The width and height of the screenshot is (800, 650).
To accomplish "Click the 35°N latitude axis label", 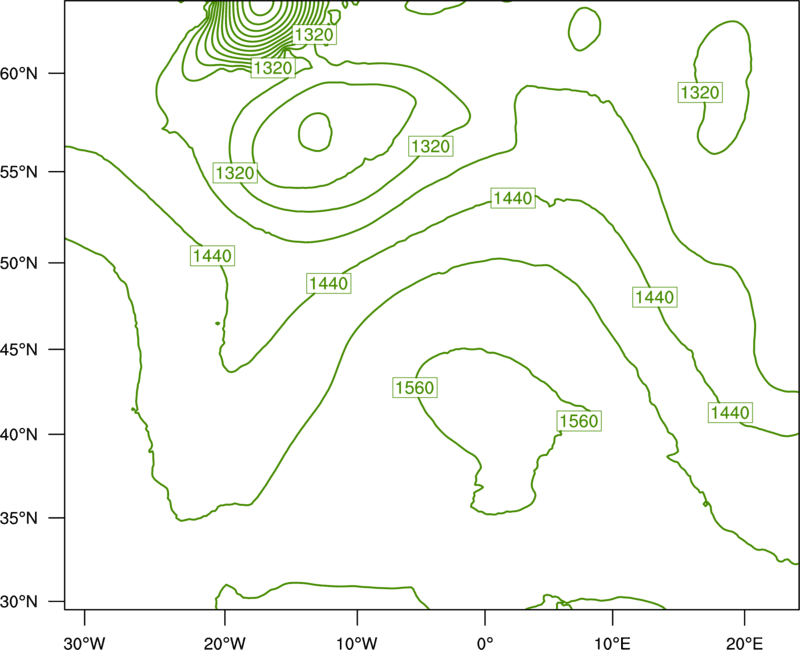I will pyautogui.click(x=19, y=518).
